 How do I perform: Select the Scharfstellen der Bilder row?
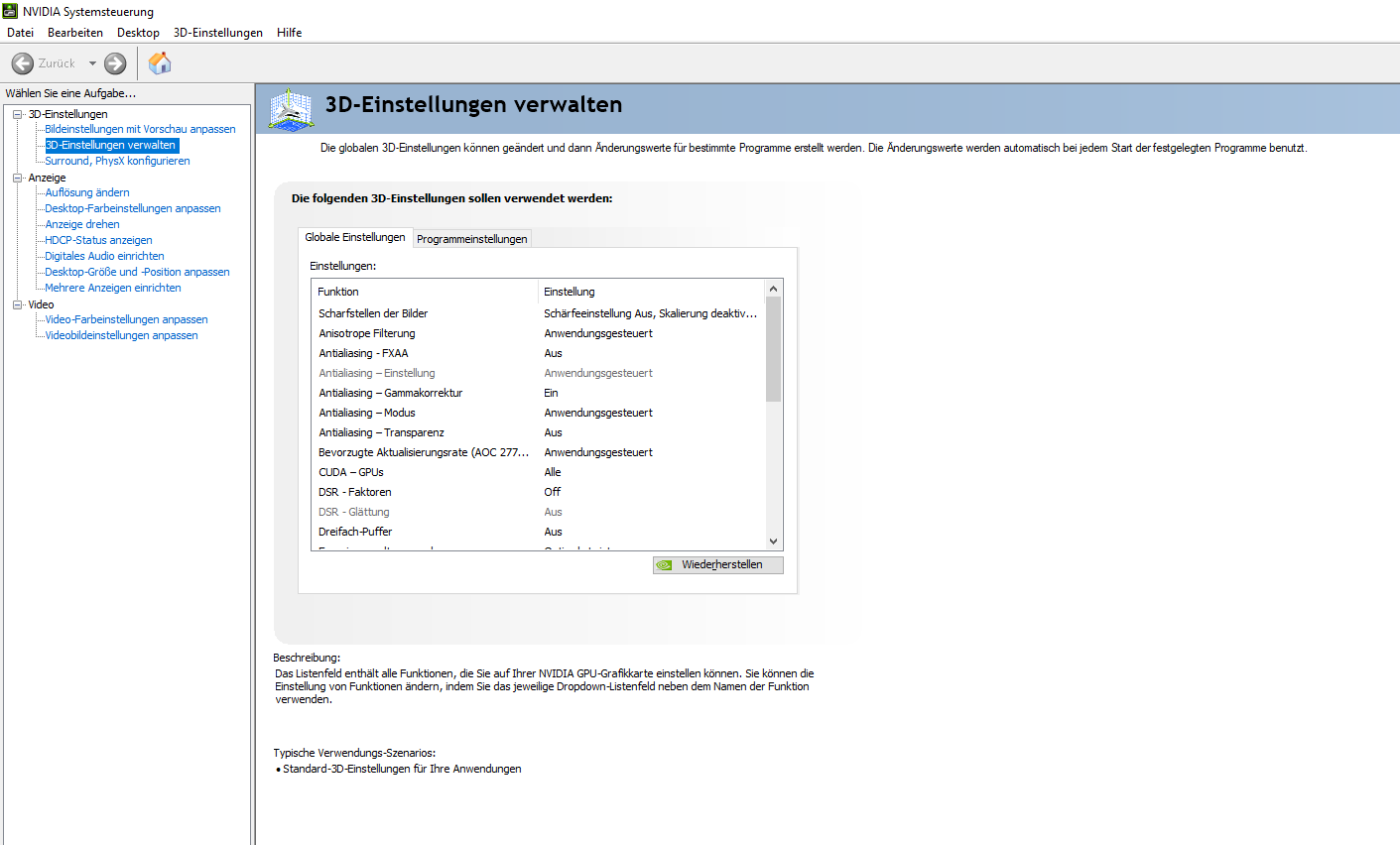[x=539, y=313]
